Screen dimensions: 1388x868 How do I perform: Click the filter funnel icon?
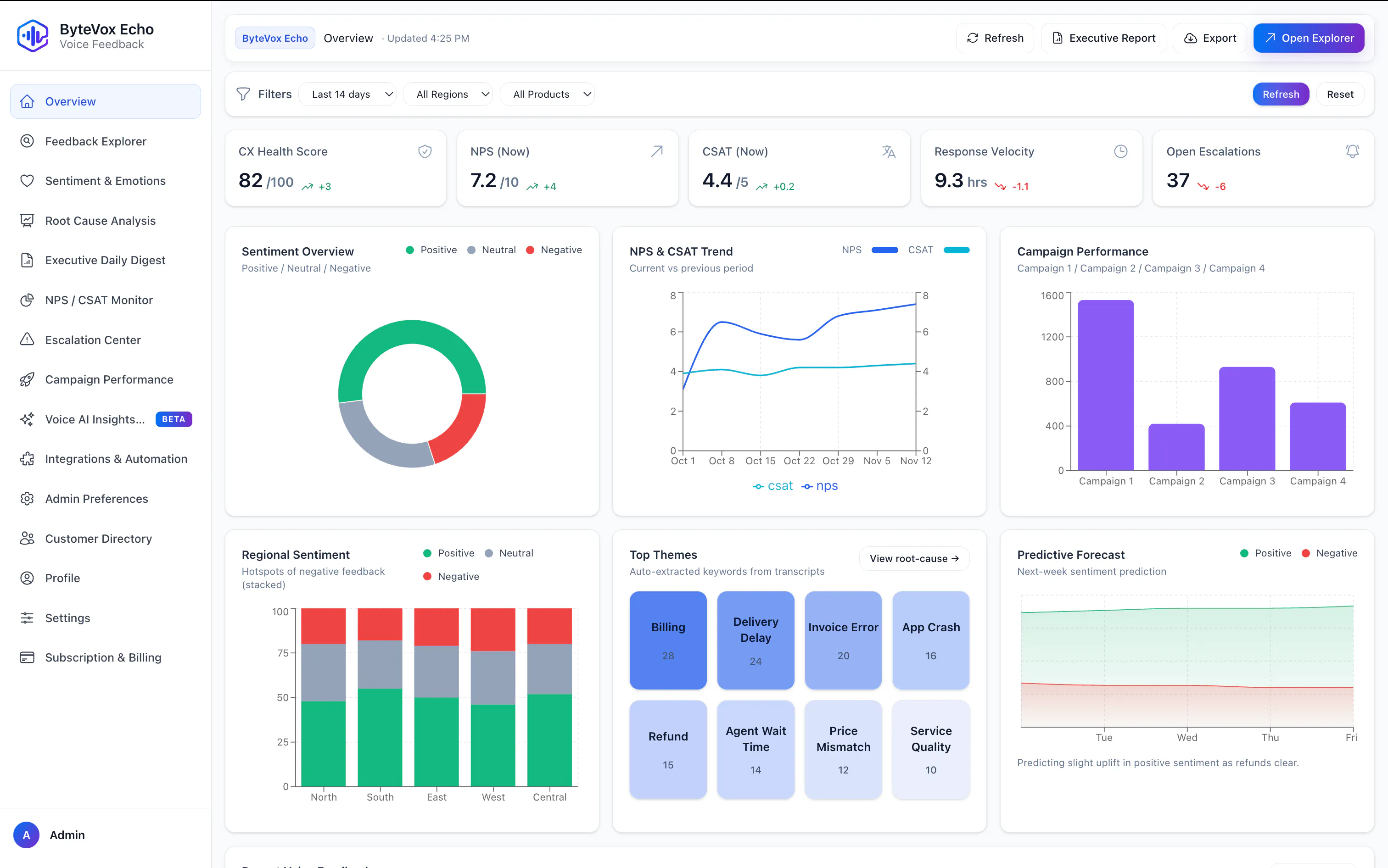coord(243,94)
